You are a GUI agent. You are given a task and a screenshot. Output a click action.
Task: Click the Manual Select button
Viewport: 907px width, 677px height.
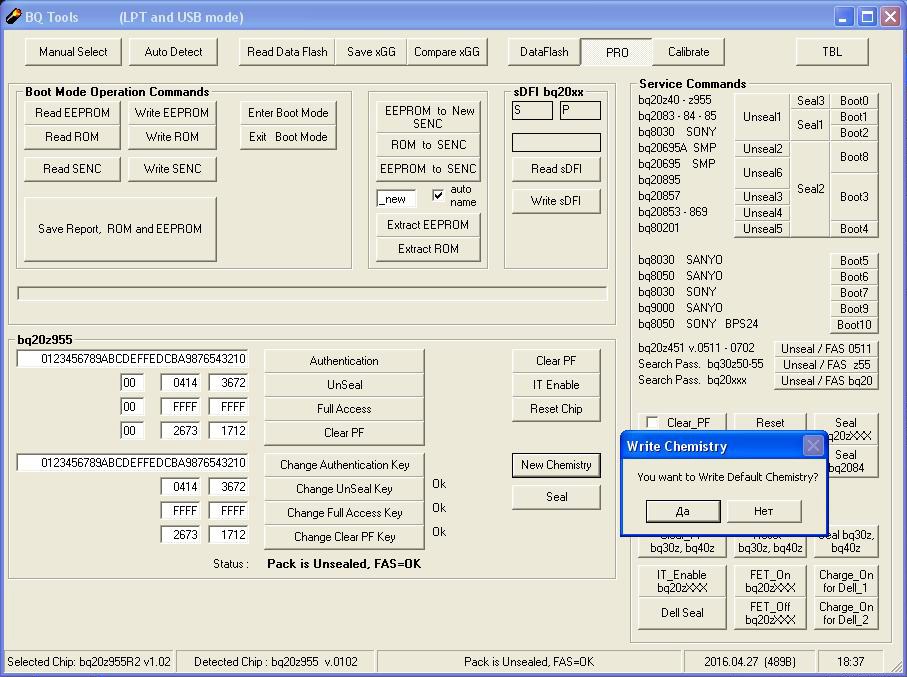pos(73,52)
